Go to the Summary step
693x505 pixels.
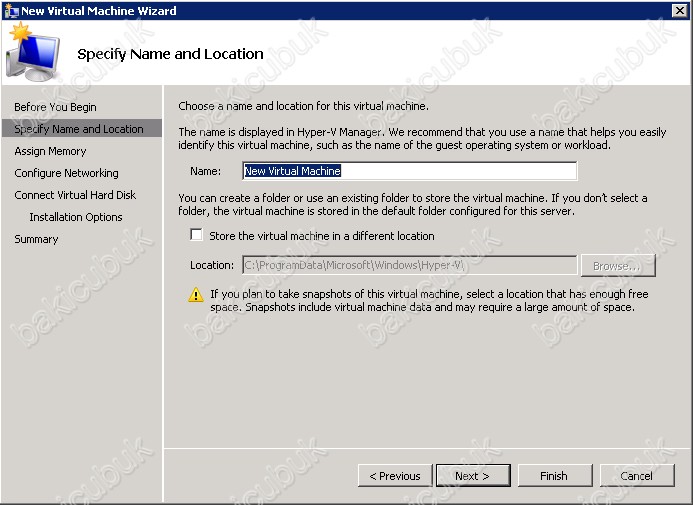(36, 239)
